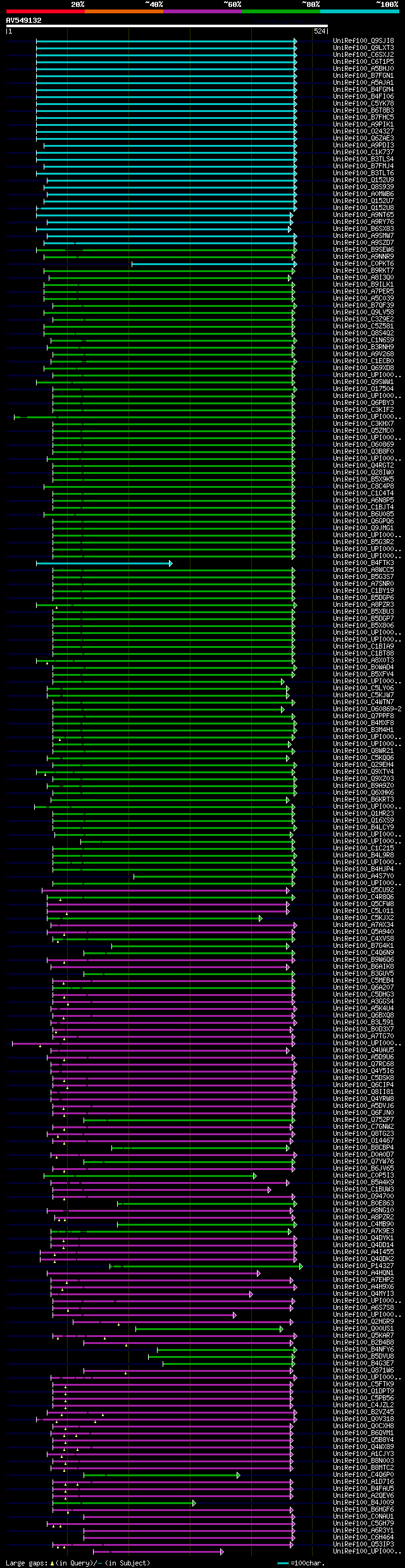Select the UniRef100_Q9SWW1 hit label
Image resolution: width=405 pixels, height=1568 pixels.
point(363,382)
